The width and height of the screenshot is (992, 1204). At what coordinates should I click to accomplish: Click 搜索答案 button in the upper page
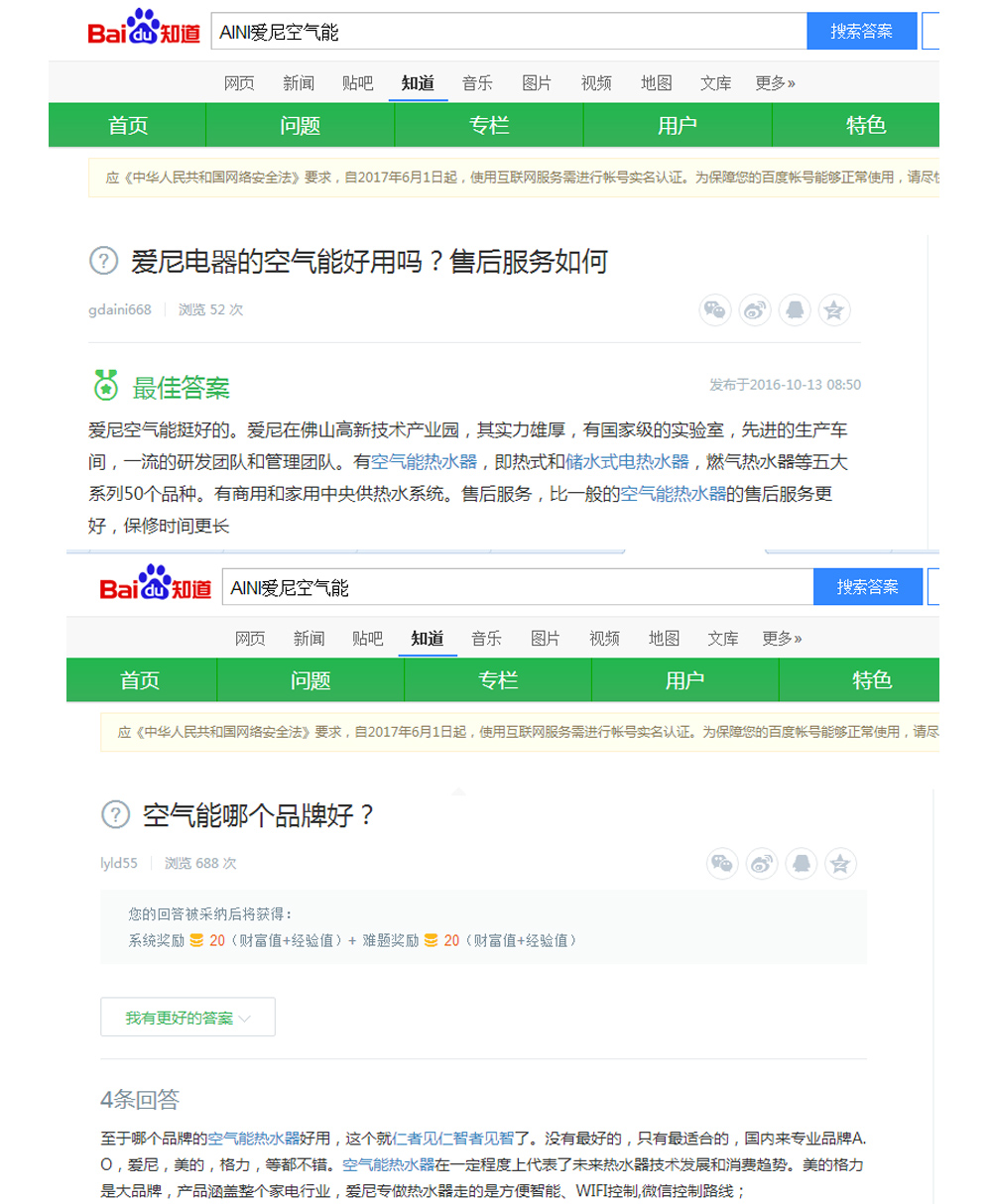coord(861,31)
